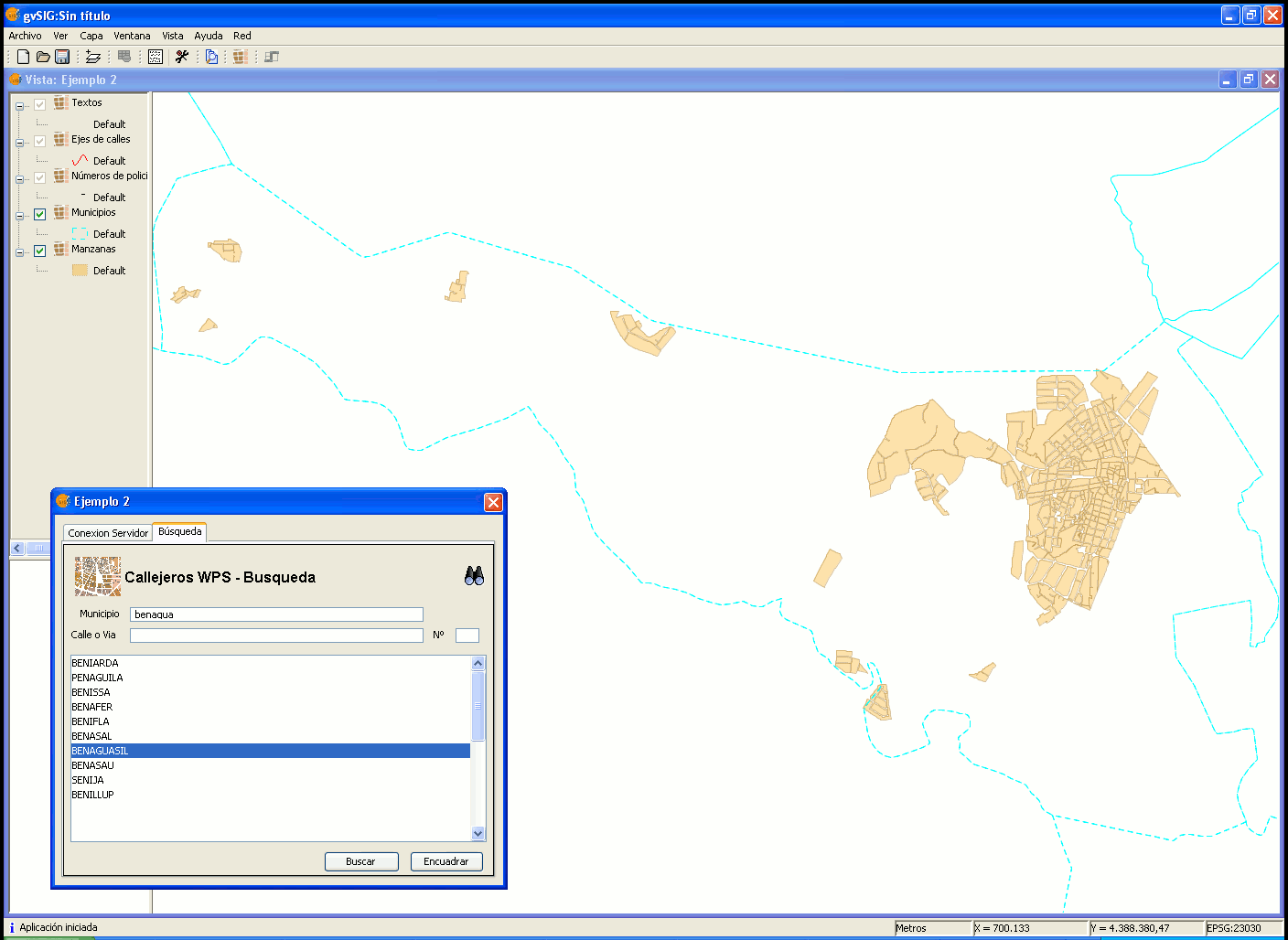Switch to the Conexion Servidor tab

tap(108, 533)
